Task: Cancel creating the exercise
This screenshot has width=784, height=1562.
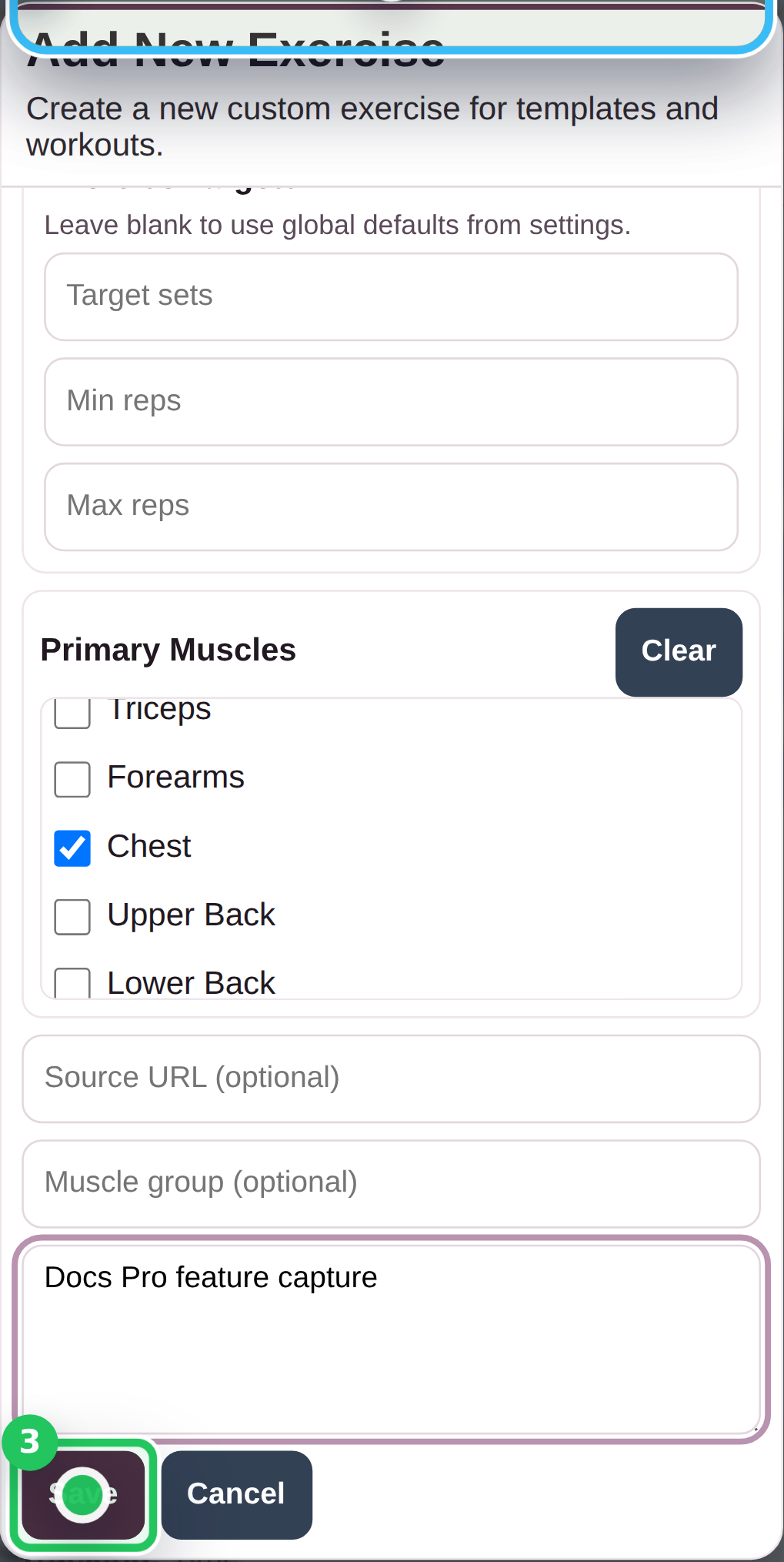Action: (236, 1493)
